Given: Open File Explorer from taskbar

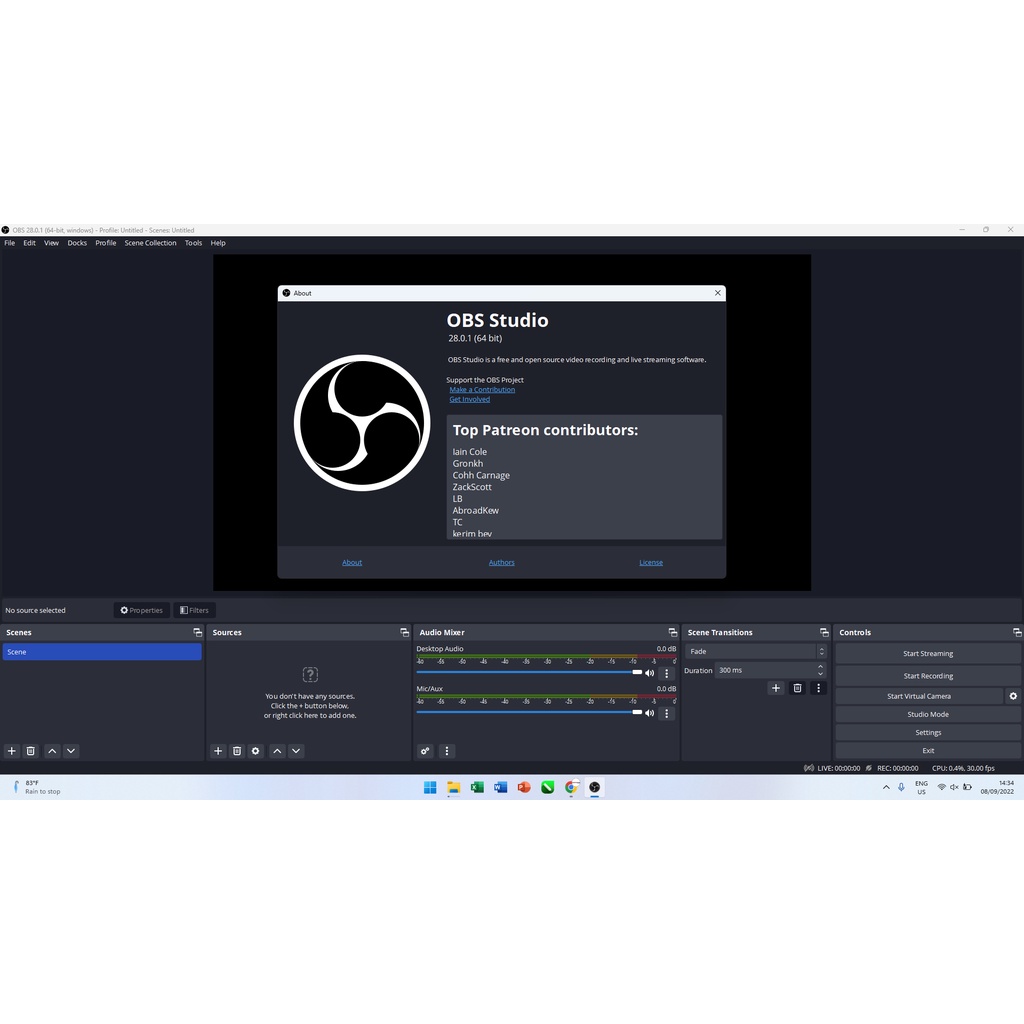Looking at the screenshot, I should pos(454,788).
